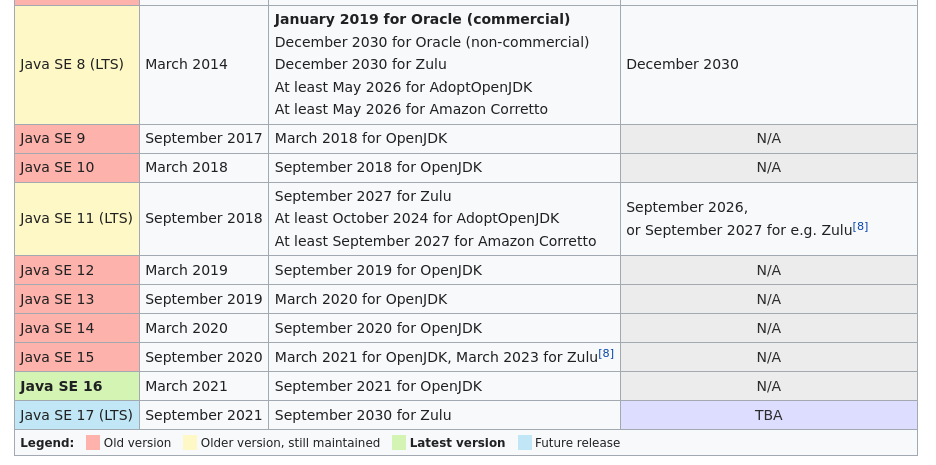Viewport: 936px width, 465px height.
Task: Click 'At least May 2026 for AdoptOpenJDK'
Action: pos(403,87)
